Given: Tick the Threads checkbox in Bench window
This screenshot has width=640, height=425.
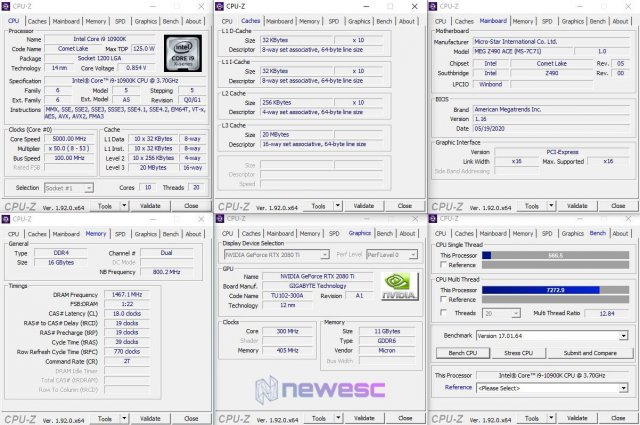Looking at the screenshot, I should pyautogui.click(x=442, y=313).
